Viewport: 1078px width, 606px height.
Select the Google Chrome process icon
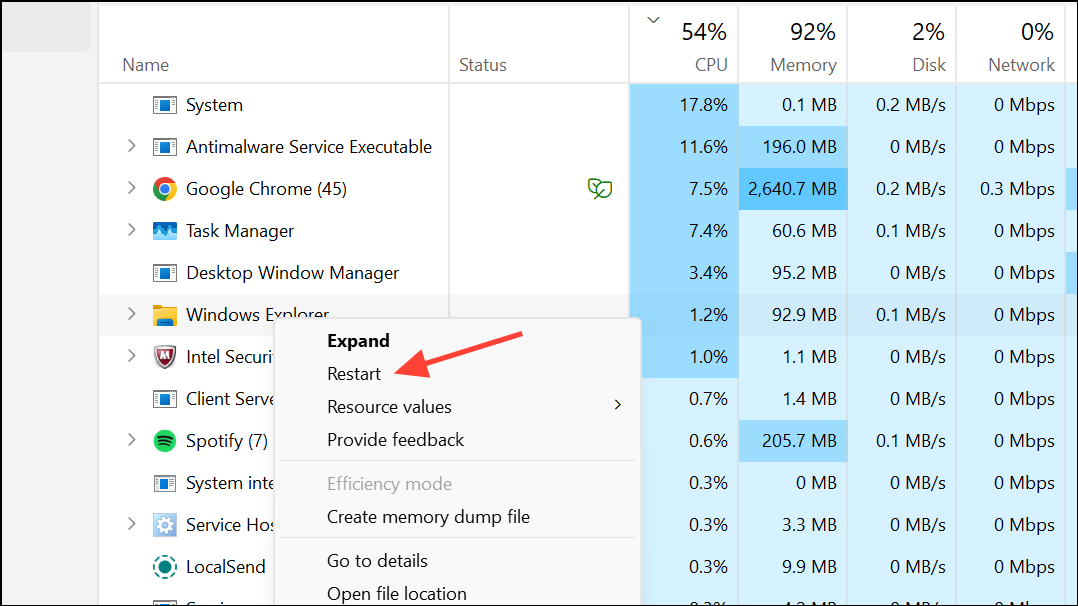point(166,188)
